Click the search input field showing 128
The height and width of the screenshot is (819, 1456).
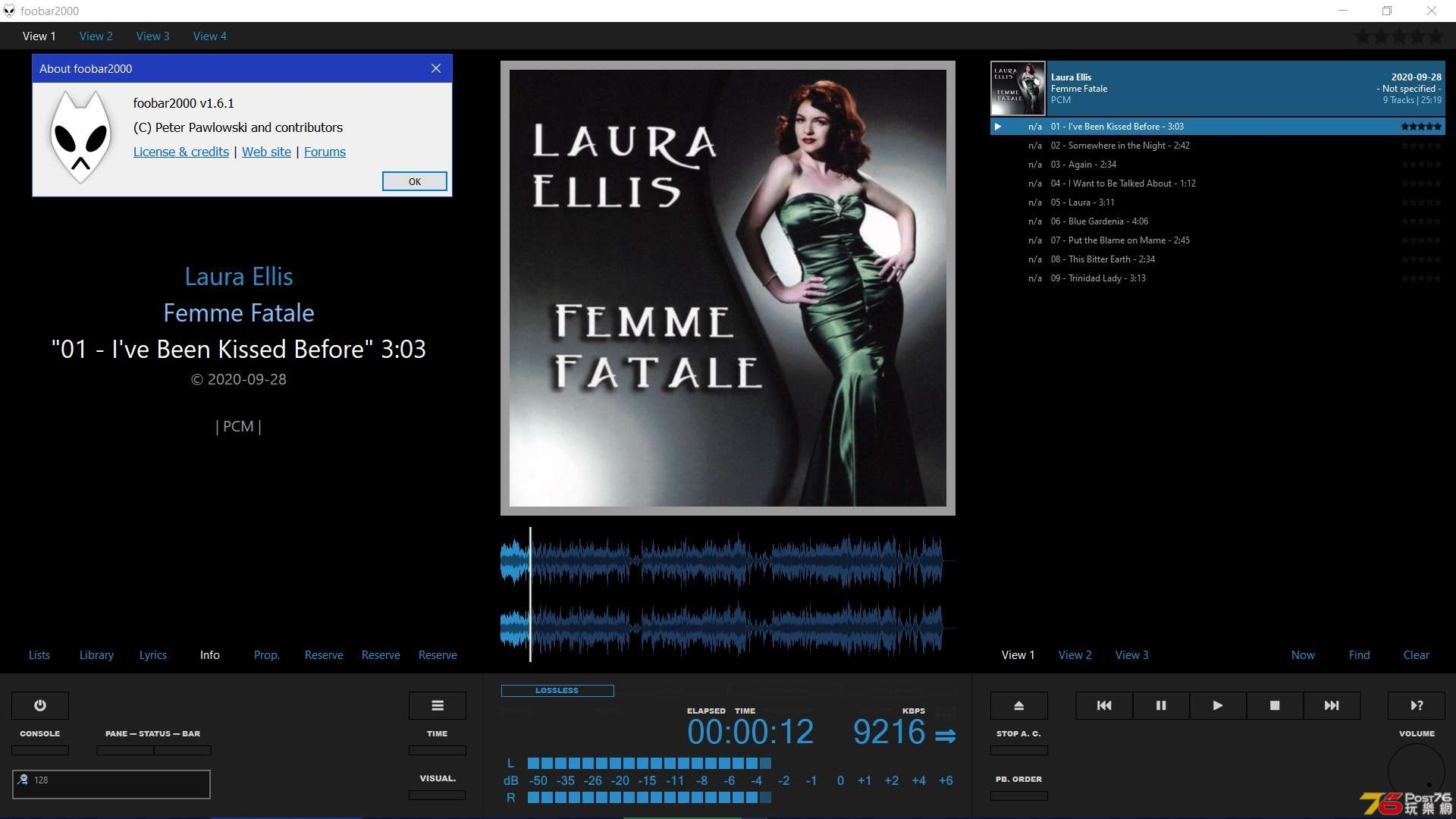pos(111,784)
